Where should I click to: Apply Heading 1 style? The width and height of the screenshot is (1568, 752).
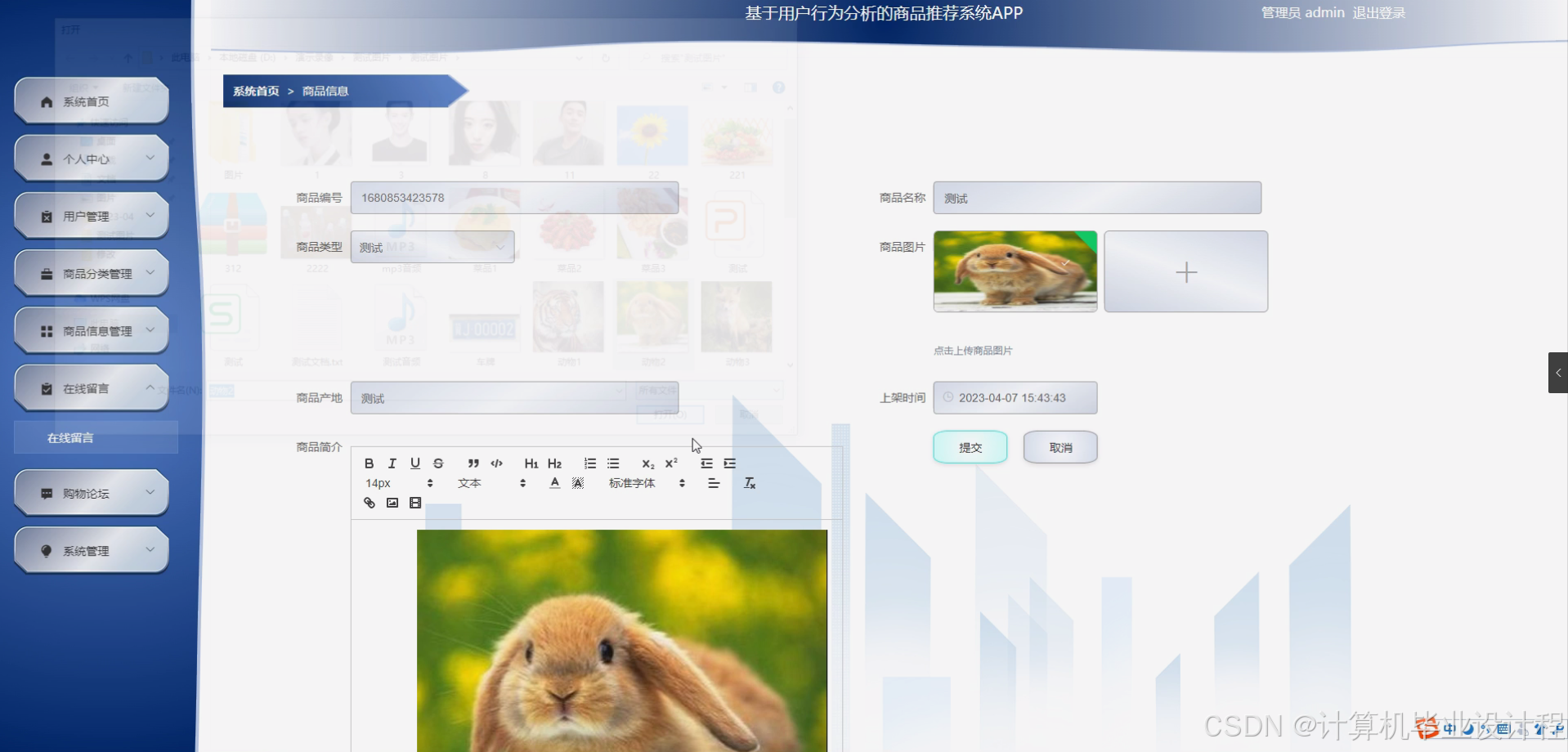pyautogui.click(x=531, y=463)
